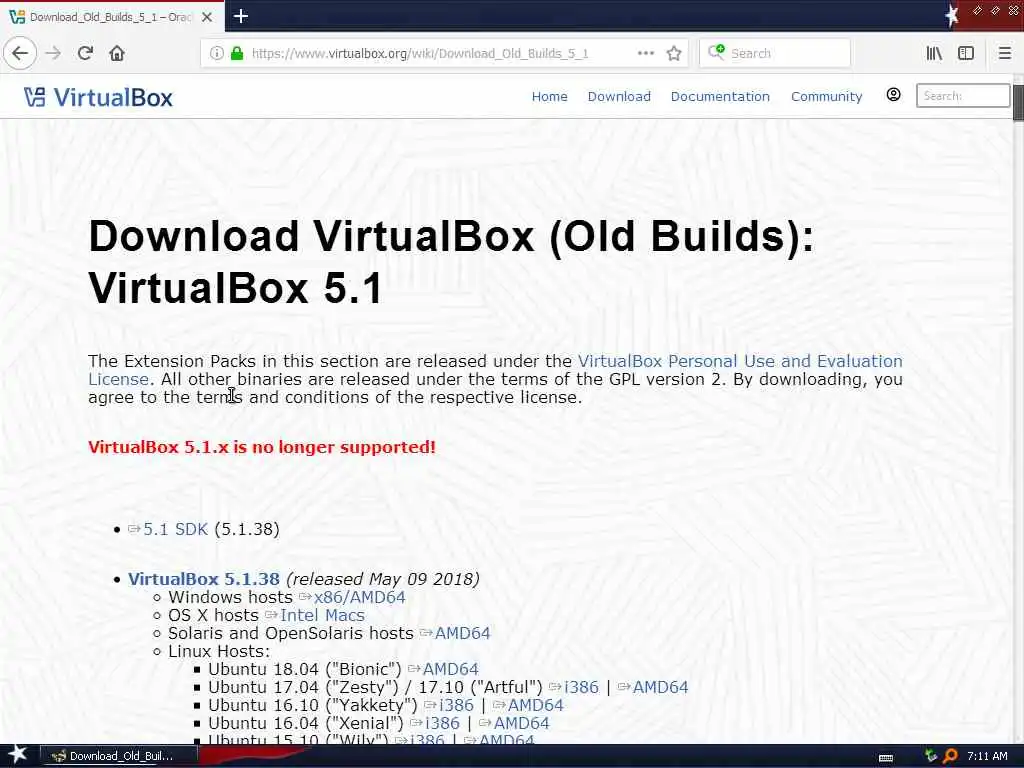This screenshot has width=1024, height=768.
Task: Open a new tab with the plus button
Action: pos(241,16)
